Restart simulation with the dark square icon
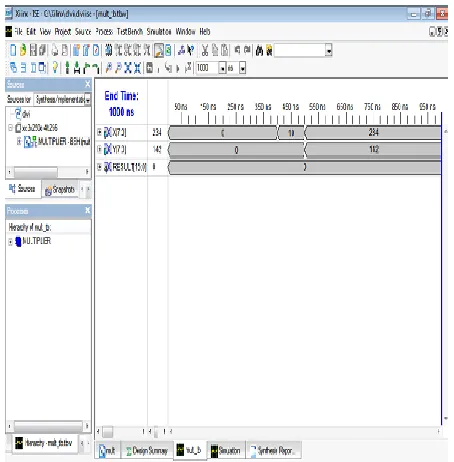 click(x=150, y=68)
